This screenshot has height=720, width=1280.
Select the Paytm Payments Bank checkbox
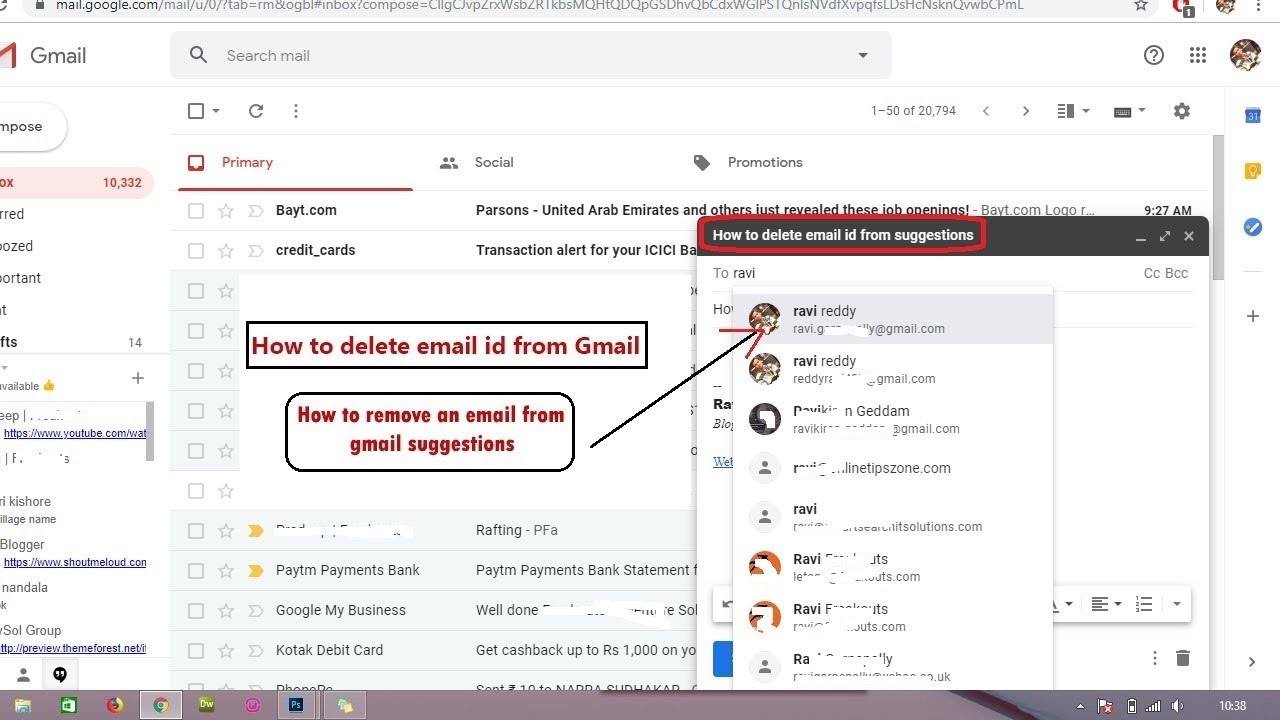[x=196, y=571]
